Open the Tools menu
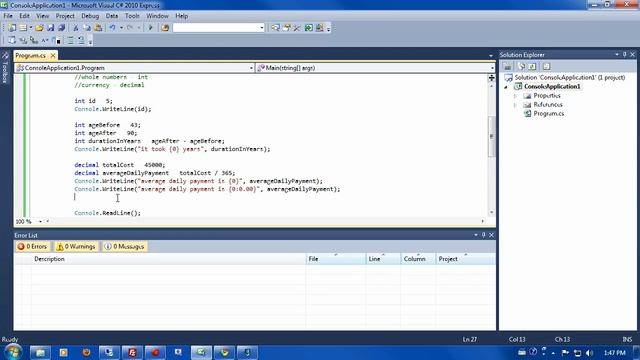The height and width of the screenshot is (360, 640). click(132, 16)
